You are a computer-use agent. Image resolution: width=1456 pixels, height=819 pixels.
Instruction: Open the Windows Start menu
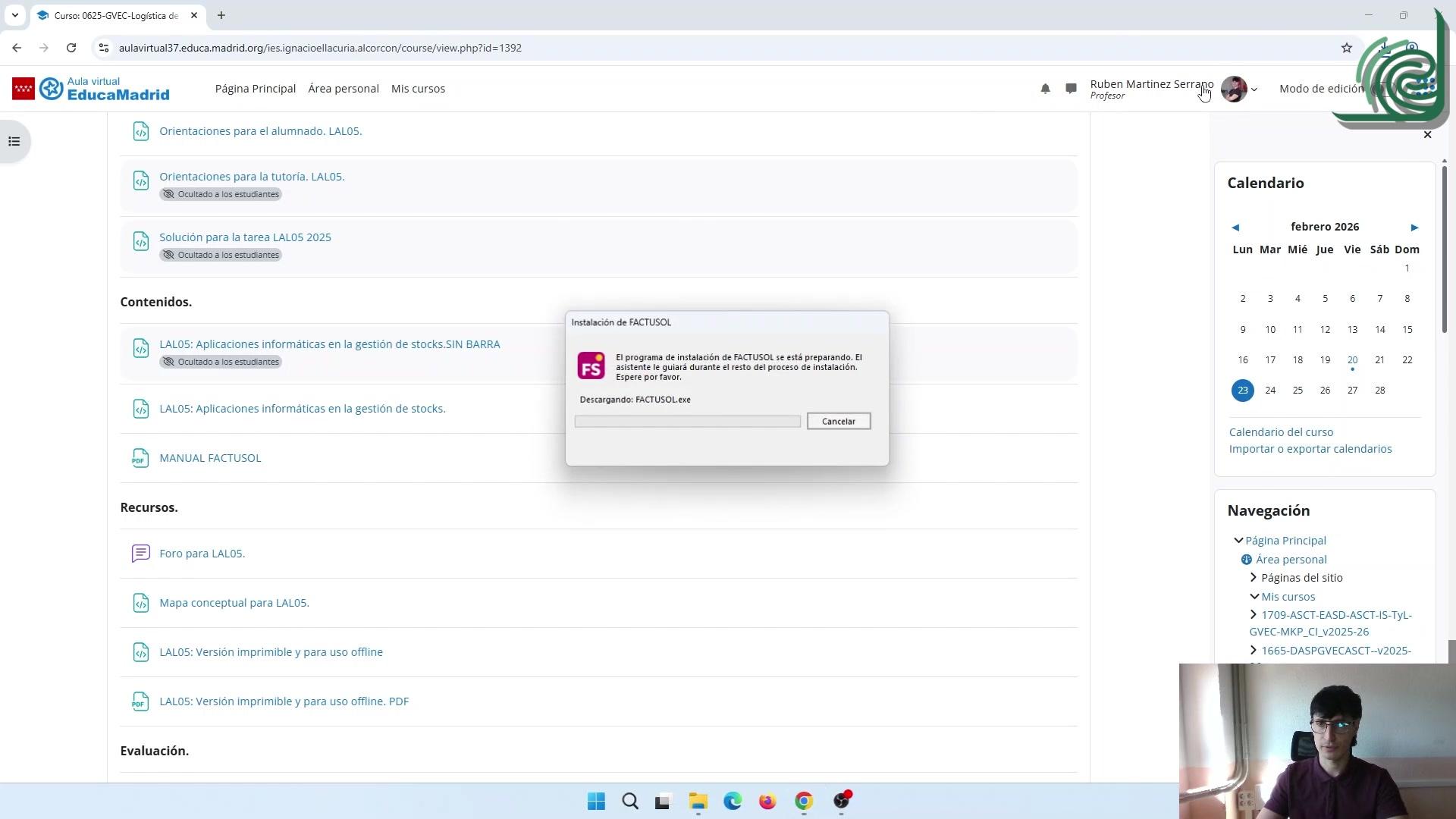click(x=596, y=801)
